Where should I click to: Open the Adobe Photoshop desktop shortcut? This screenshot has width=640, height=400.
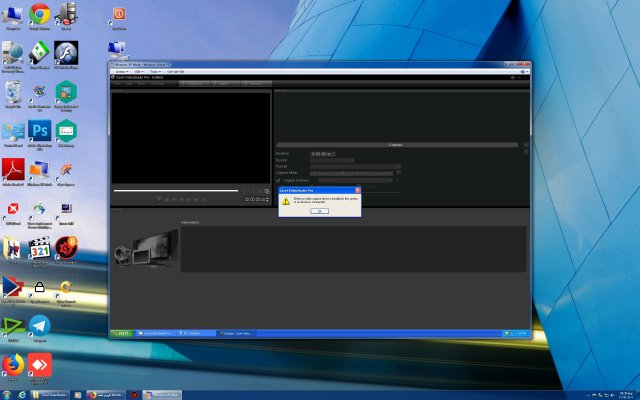[x=40, y=131]
